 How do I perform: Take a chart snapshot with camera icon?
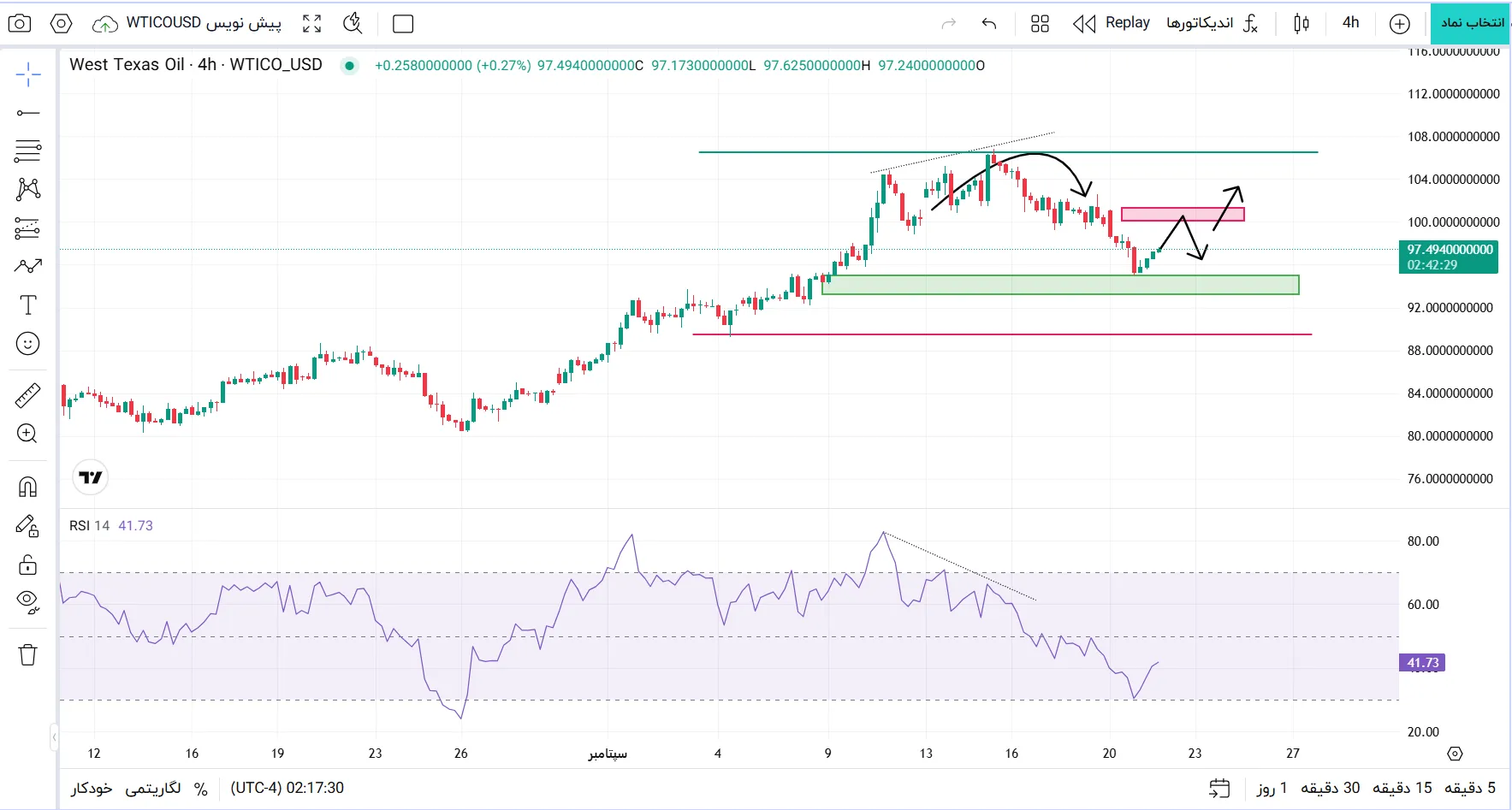[19, 24]
